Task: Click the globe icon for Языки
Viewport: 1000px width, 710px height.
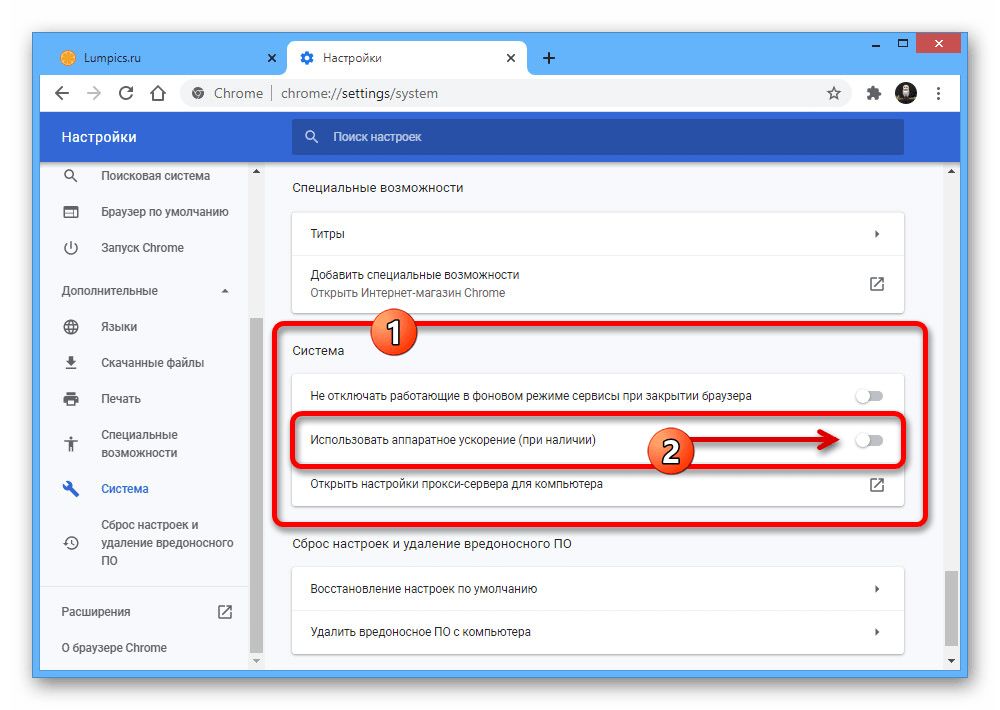Action: click(x=71, y=327)
